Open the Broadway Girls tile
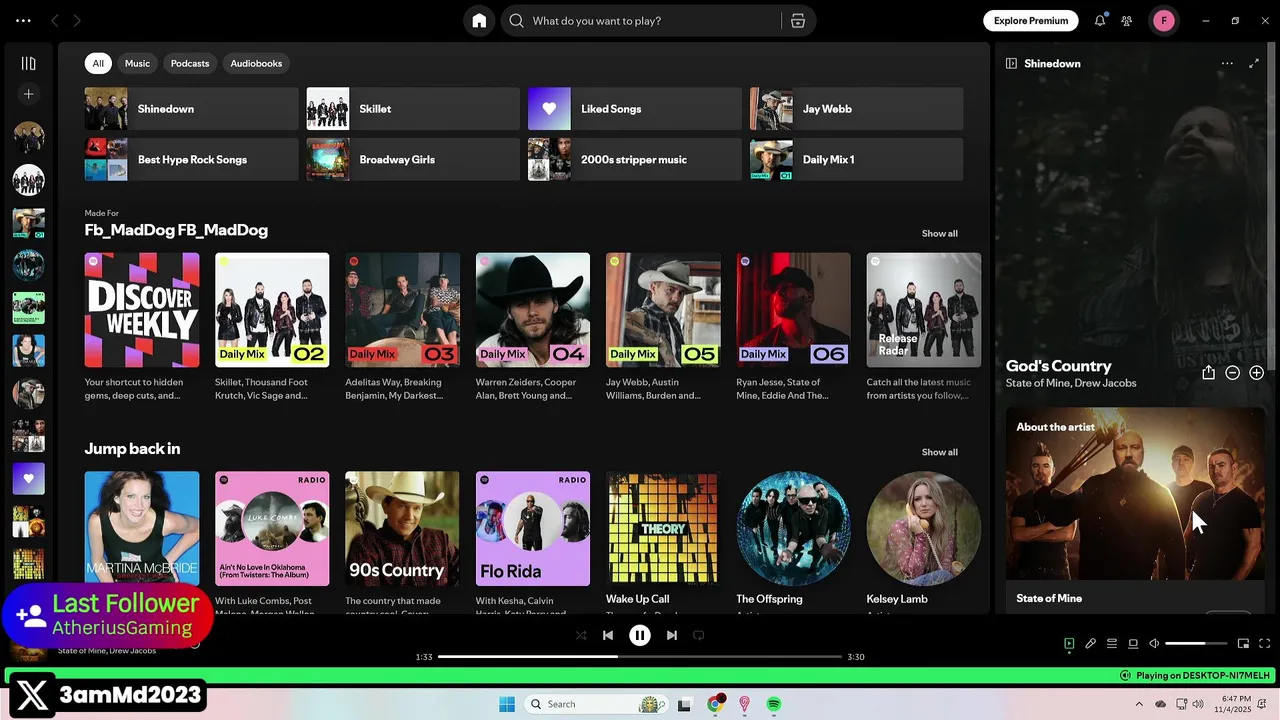This screenshot has height=720, width=1280. click(x=413, y=159)
